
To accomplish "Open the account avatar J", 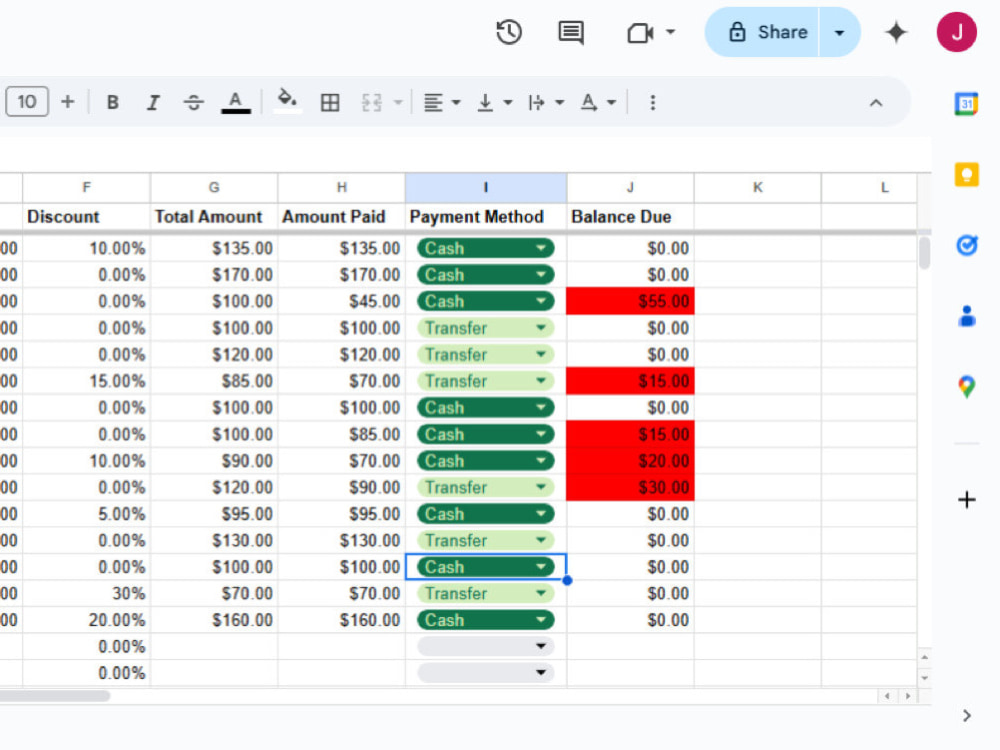I will (x=957, y=32).
